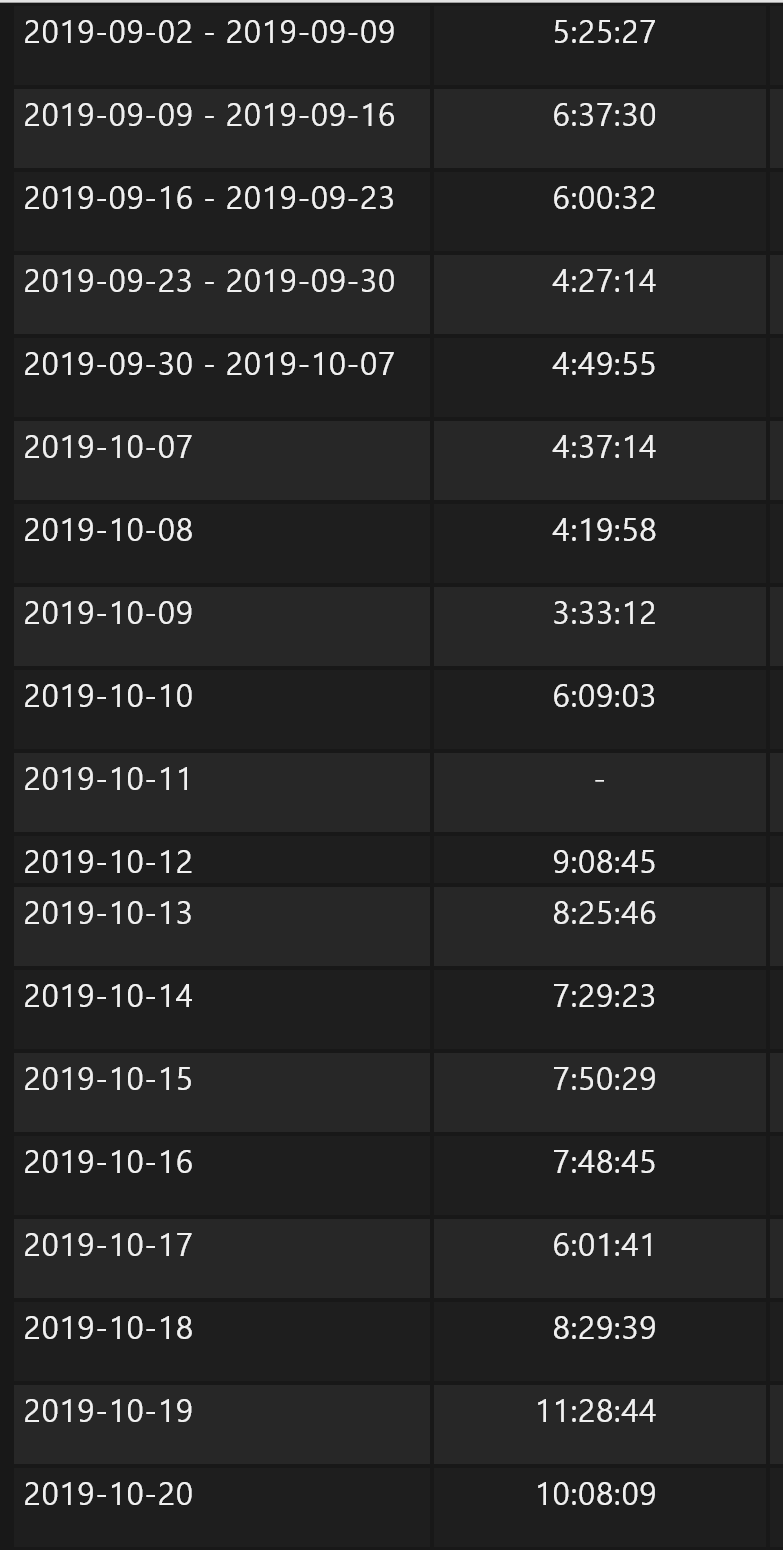Click the 2019-10-10 date row
This screenshot has height=1550, width=783.
[108, 696]
